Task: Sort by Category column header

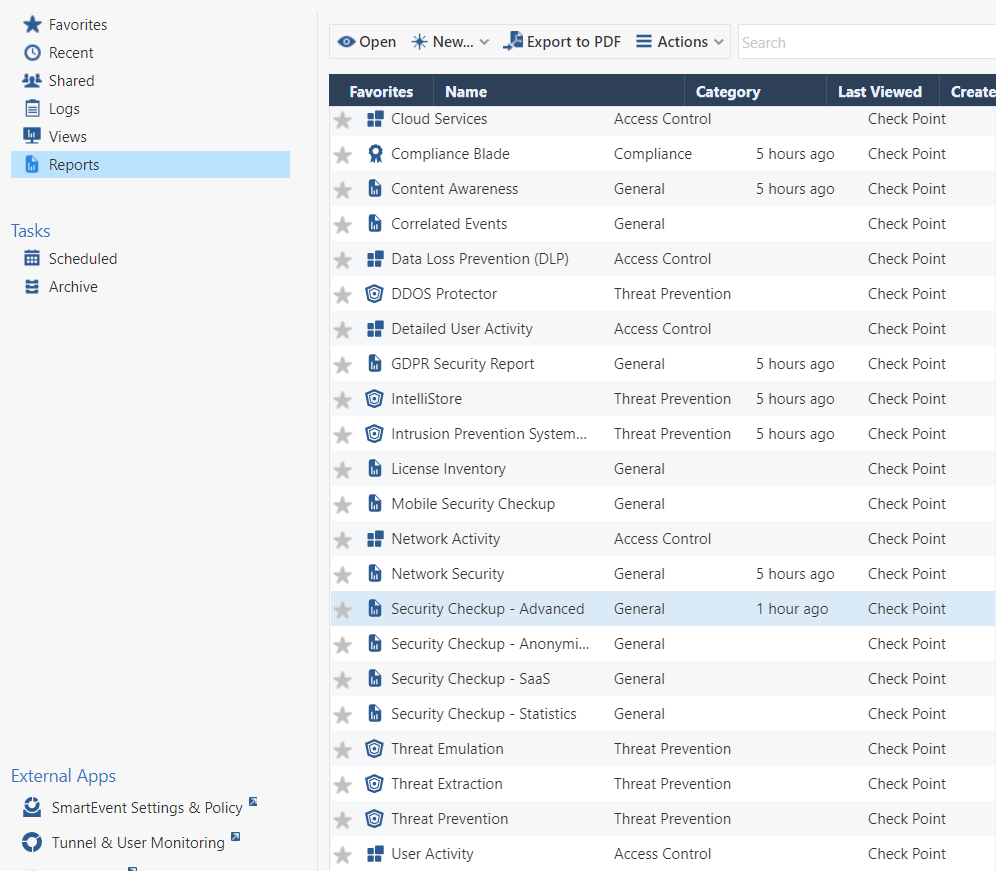Action: (728, 91)
